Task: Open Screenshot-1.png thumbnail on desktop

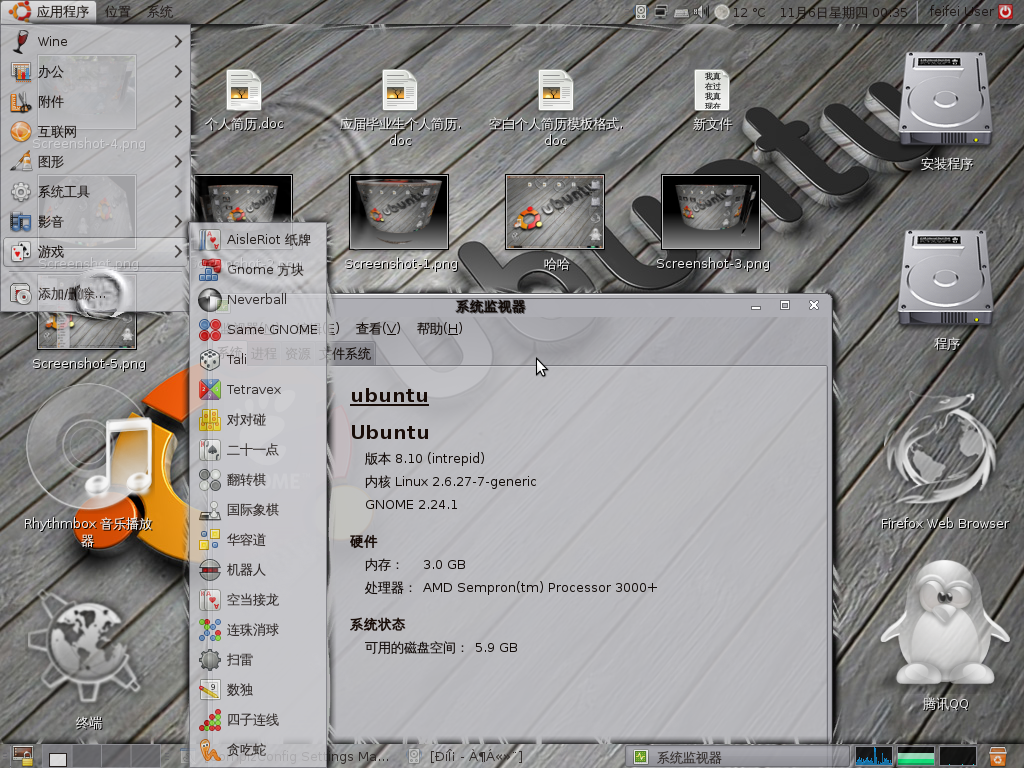Action: coord(400,222)
